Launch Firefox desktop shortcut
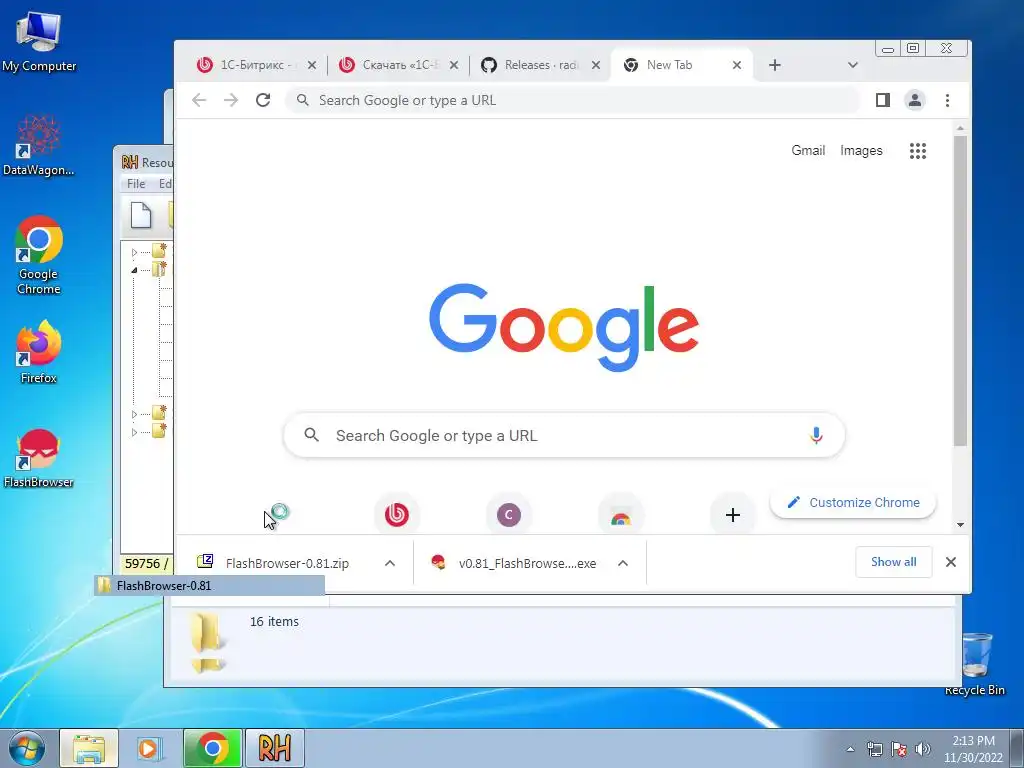This screenshot has width=1024, height=768. click(39, 352)
